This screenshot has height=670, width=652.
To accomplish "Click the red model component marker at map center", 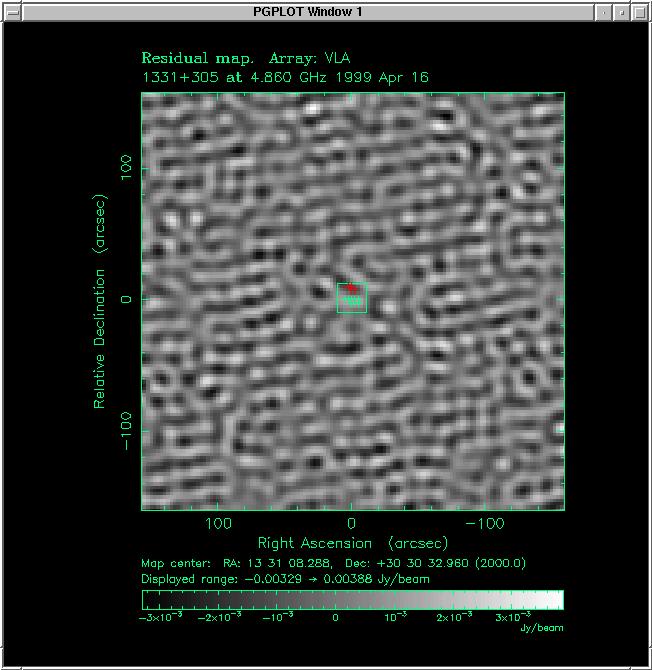I will (x=351, y=288).
